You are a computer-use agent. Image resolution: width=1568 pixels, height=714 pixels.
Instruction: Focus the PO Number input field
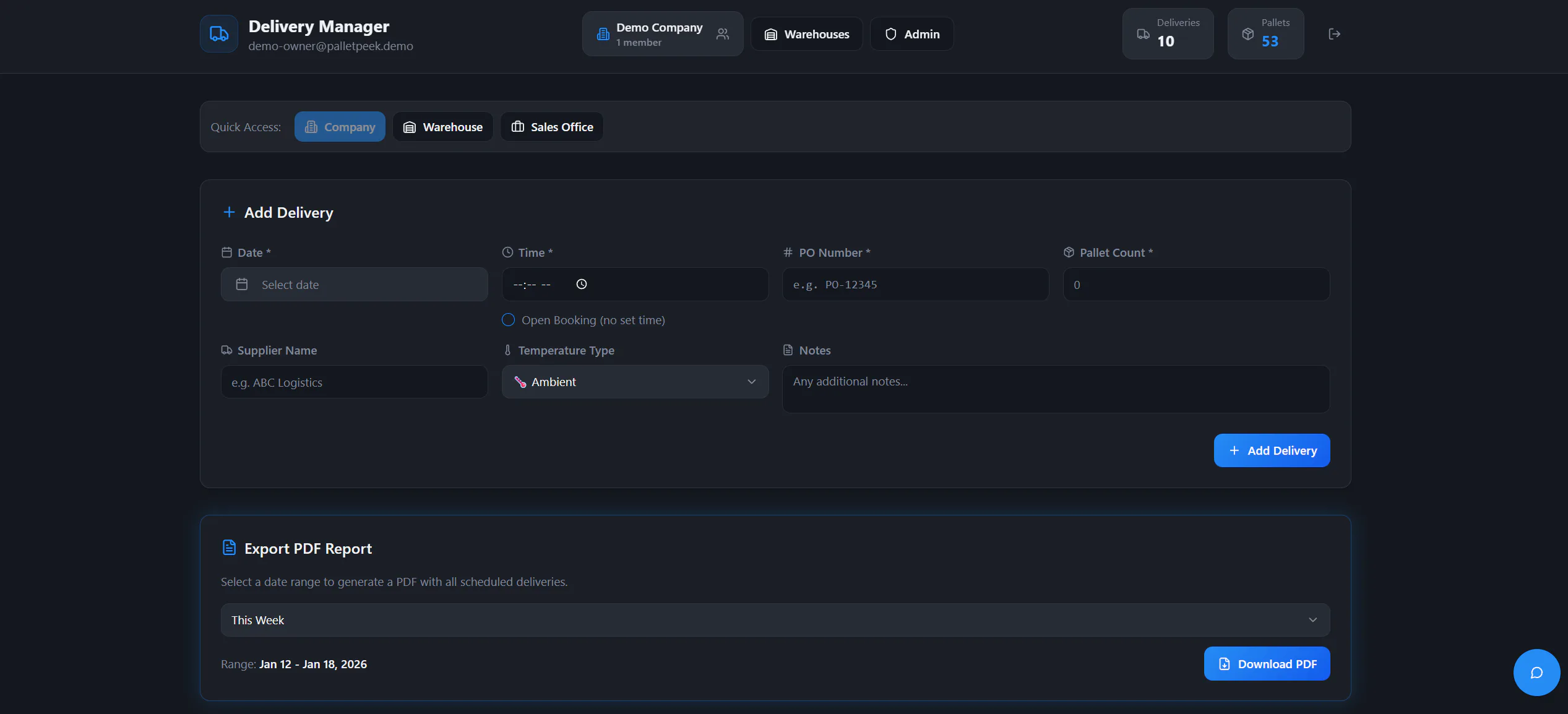(916, 285)
